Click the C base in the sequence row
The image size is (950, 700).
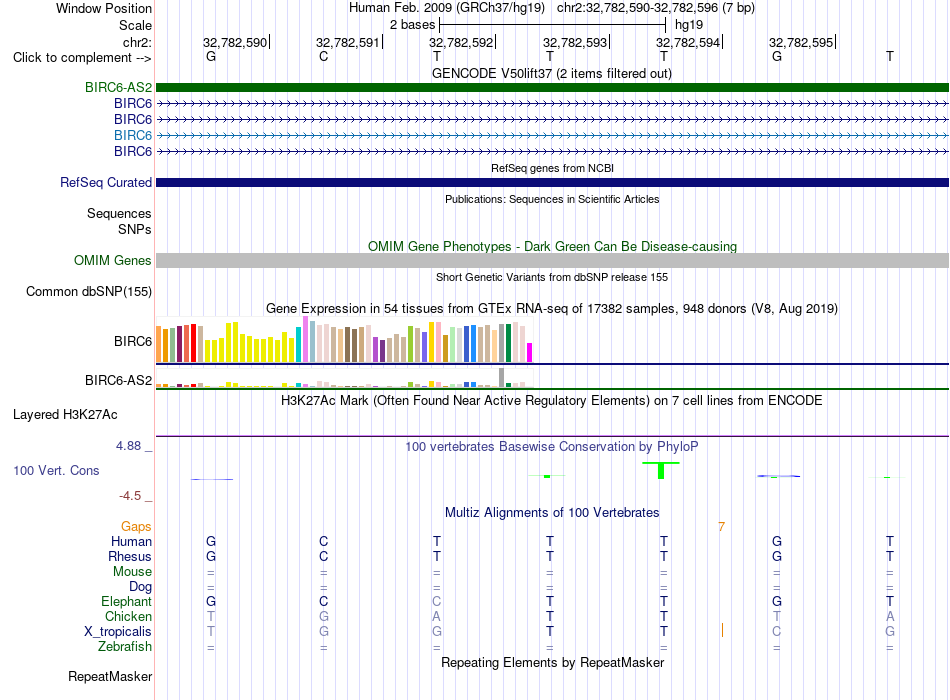click(x=324, y=56)
